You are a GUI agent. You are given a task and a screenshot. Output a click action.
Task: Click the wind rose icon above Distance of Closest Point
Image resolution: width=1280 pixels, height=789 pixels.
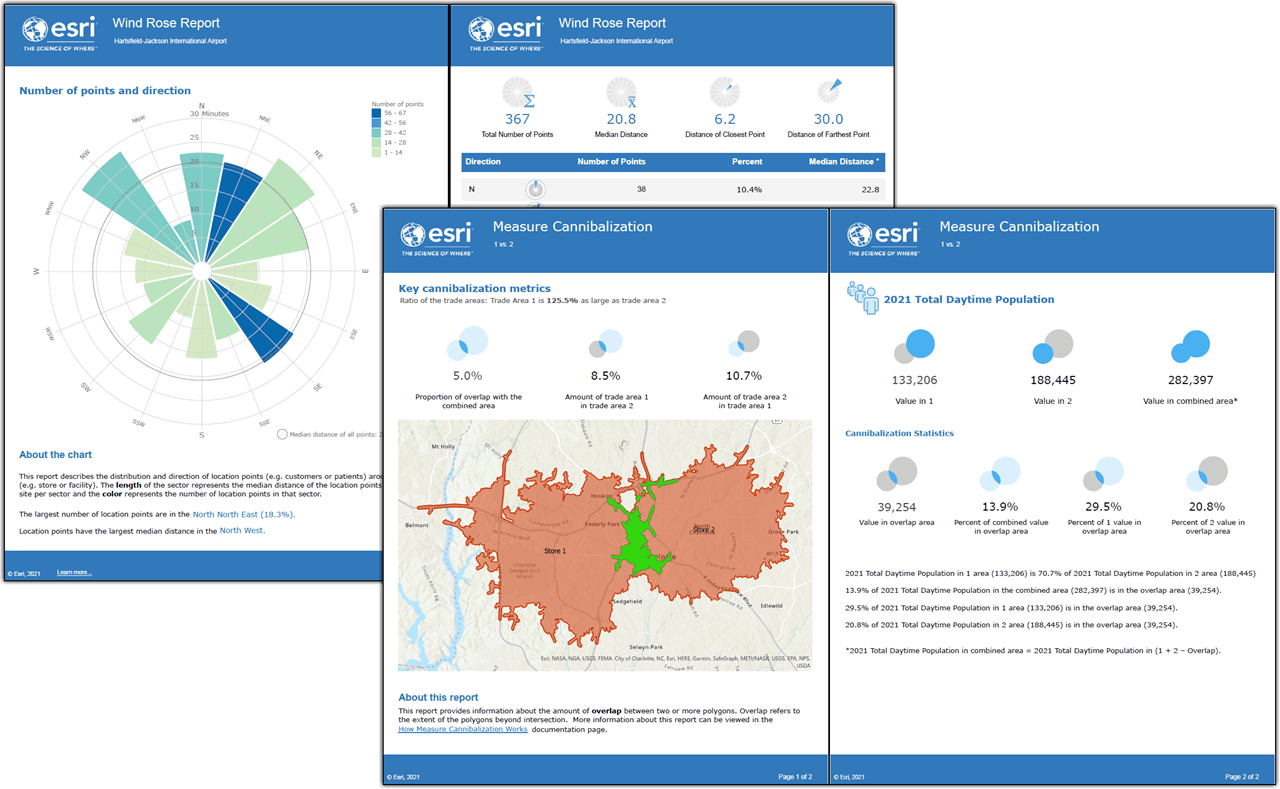tap(724, 91)
